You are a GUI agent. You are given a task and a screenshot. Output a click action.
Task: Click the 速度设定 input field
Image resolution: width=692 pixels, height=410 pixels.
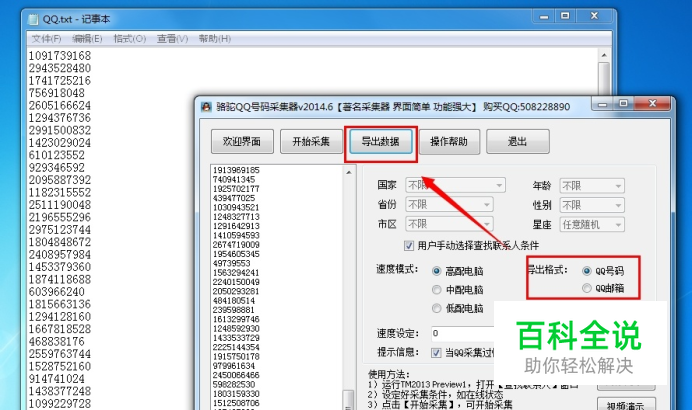pos(462,334)
